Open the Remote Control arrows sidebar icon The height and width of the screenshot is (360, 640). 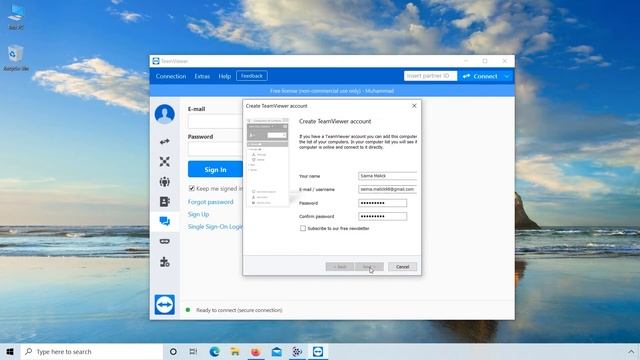[x=164, y=142]
